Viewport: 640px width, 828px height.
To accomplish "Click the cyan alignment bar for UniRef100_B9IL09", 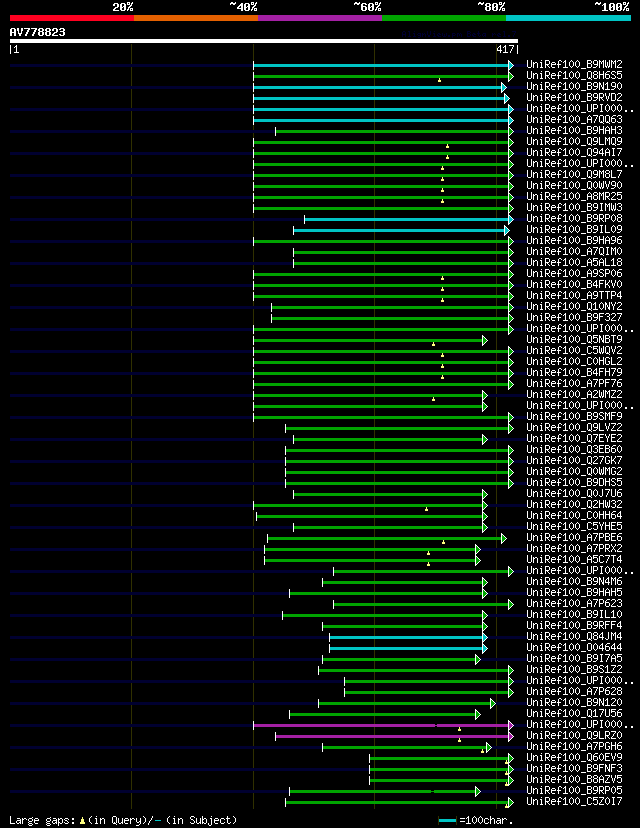I will [399, 230].
